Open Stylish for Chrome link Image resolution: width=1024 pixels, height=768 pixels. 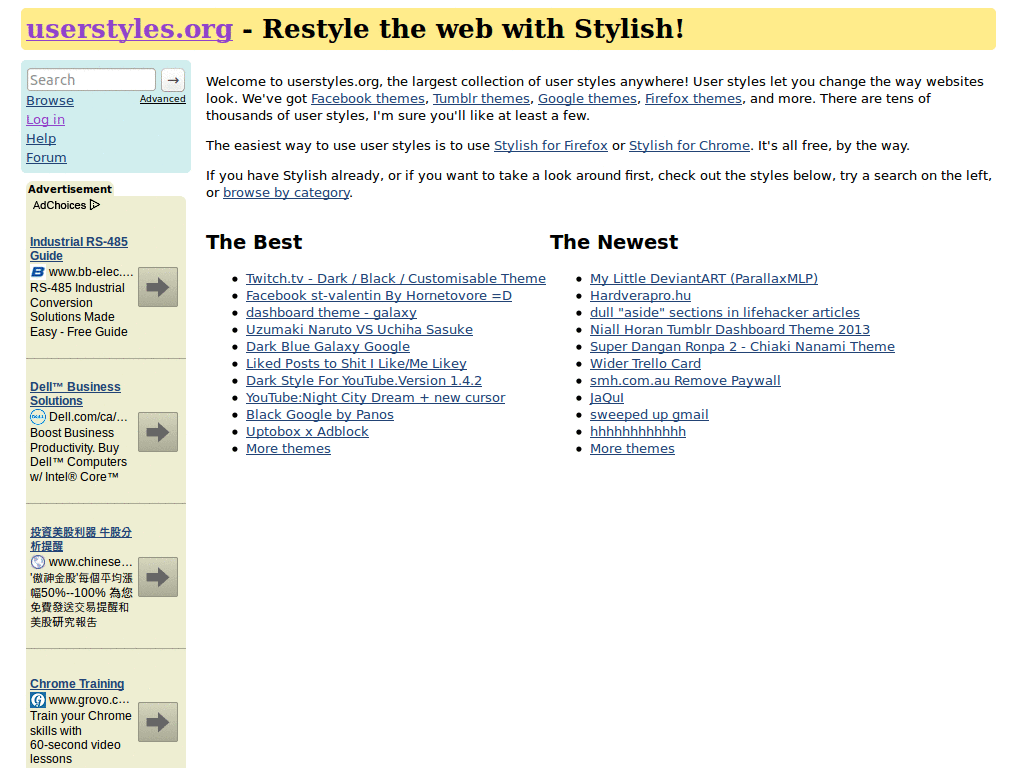689,146
